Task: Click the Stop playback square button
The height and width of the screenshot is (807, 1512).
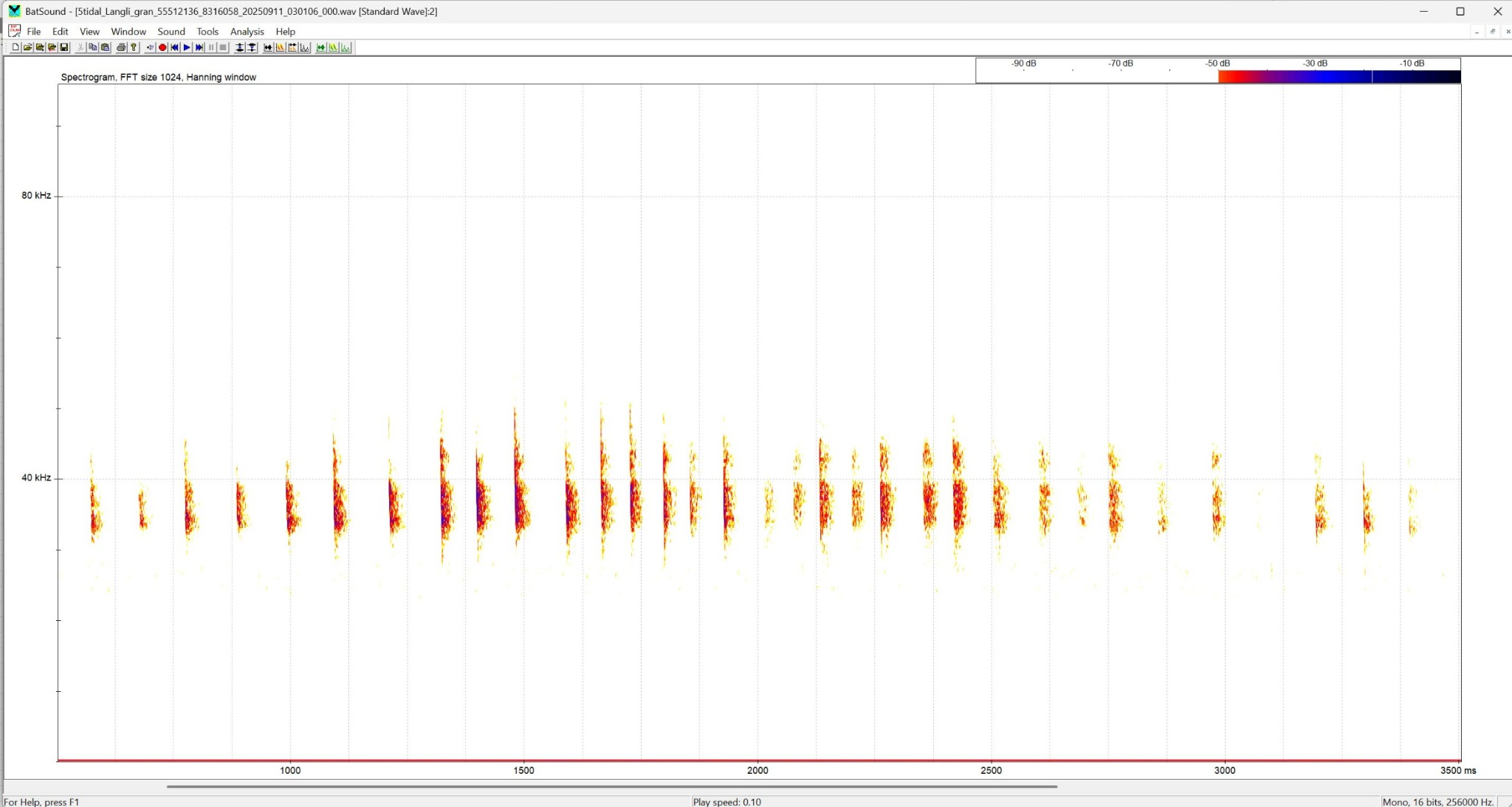Action: (223, 47)
